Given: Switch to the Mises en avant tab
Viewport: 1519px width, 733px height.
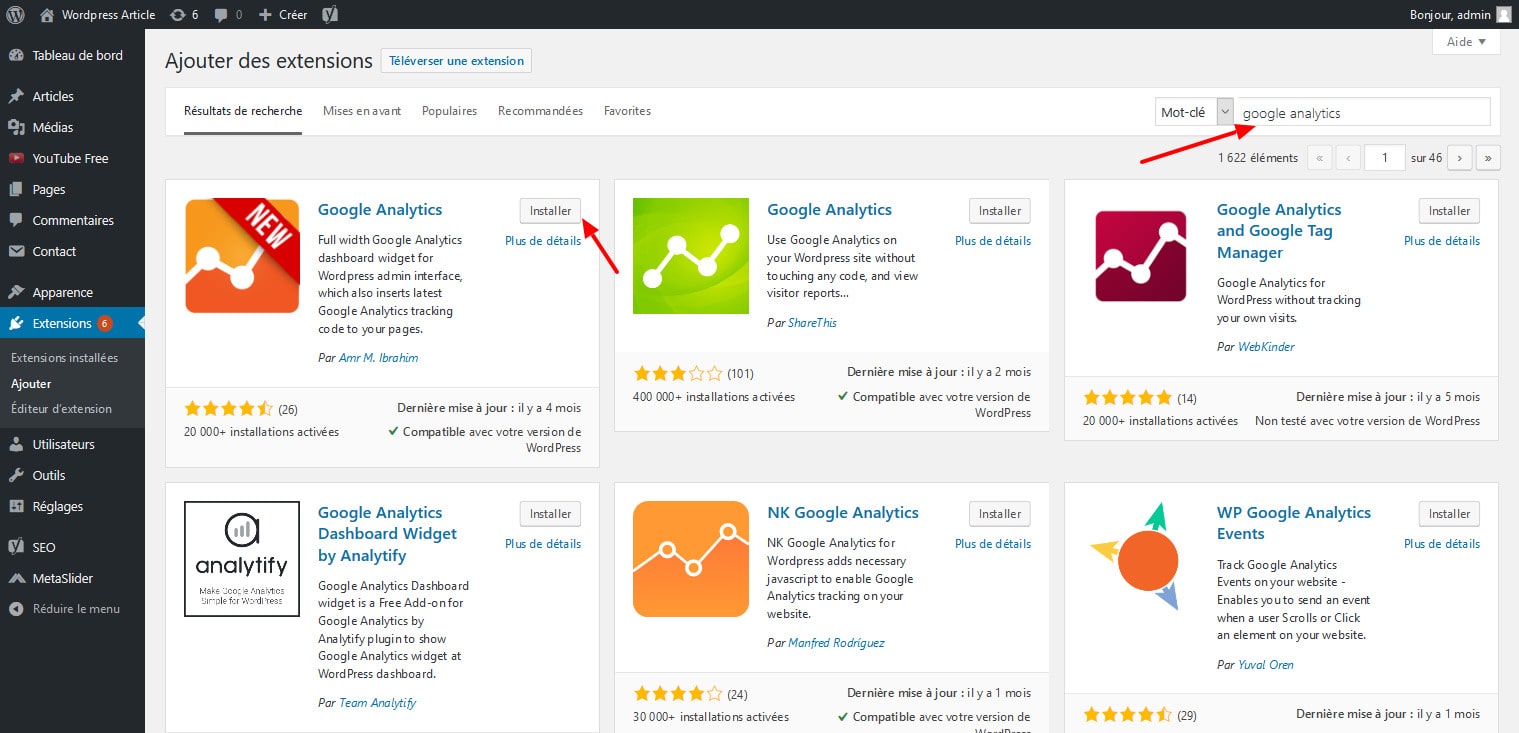Looking at the screenshot, I should 362,111.
